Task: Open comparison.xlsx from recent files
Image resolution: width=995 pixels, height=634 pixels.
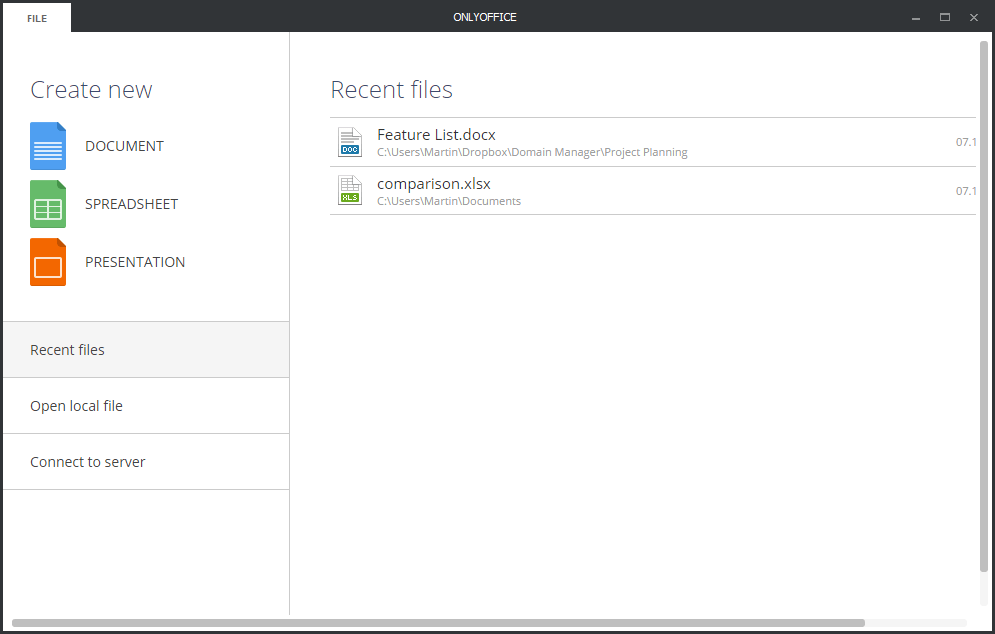Action: pos(652,191)
